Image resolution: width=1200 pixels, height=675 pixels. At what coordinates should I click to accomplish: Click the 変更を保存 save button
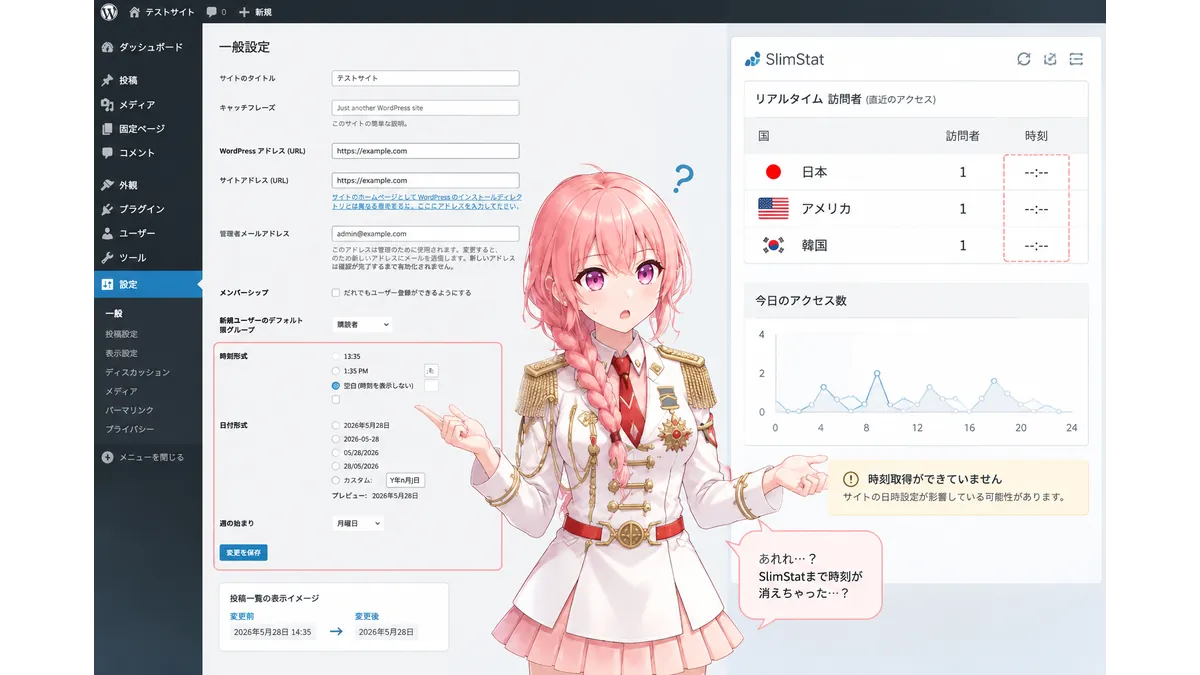tap(244, 552)
